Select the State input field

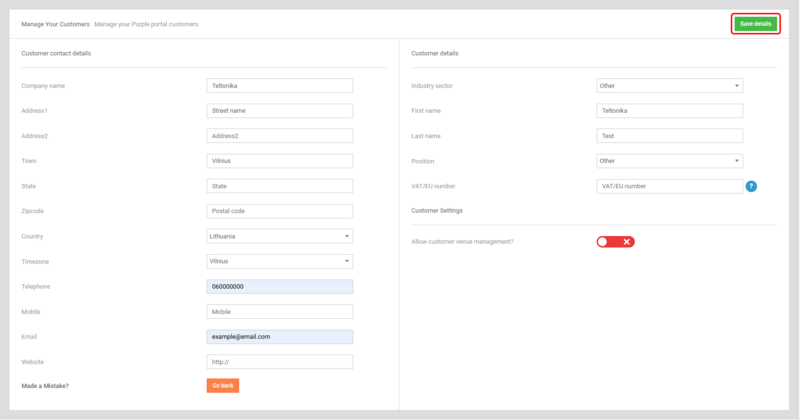point(279,186)
